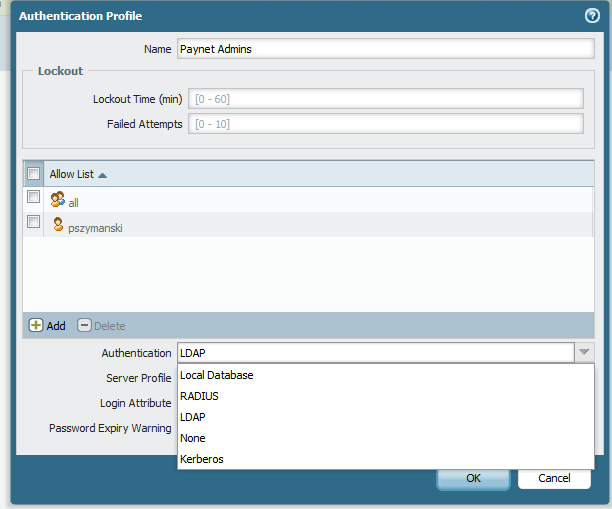This screenshot has width=612, height=509.
Task: Click the Authentication Profile title
Action: click(80, 16)
